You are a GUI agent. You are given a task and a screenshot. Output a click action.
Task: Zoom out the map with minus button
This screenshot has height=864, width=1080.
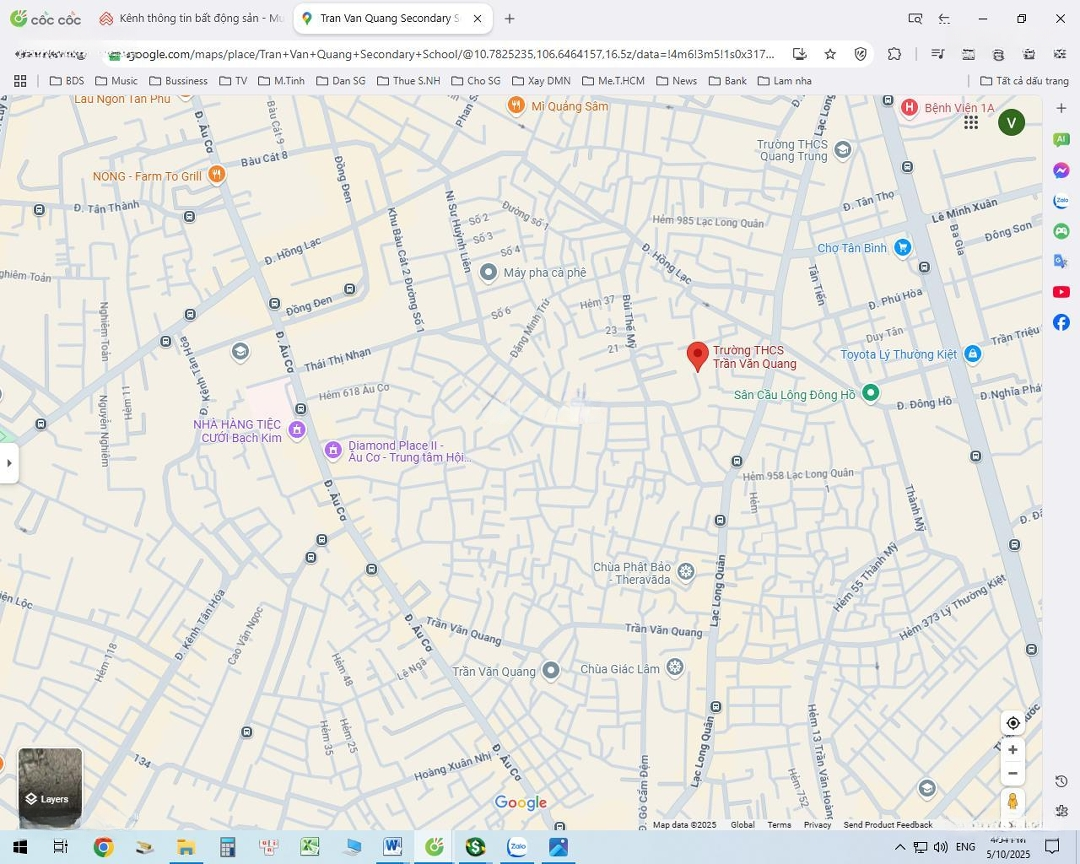click(1012, 773)
